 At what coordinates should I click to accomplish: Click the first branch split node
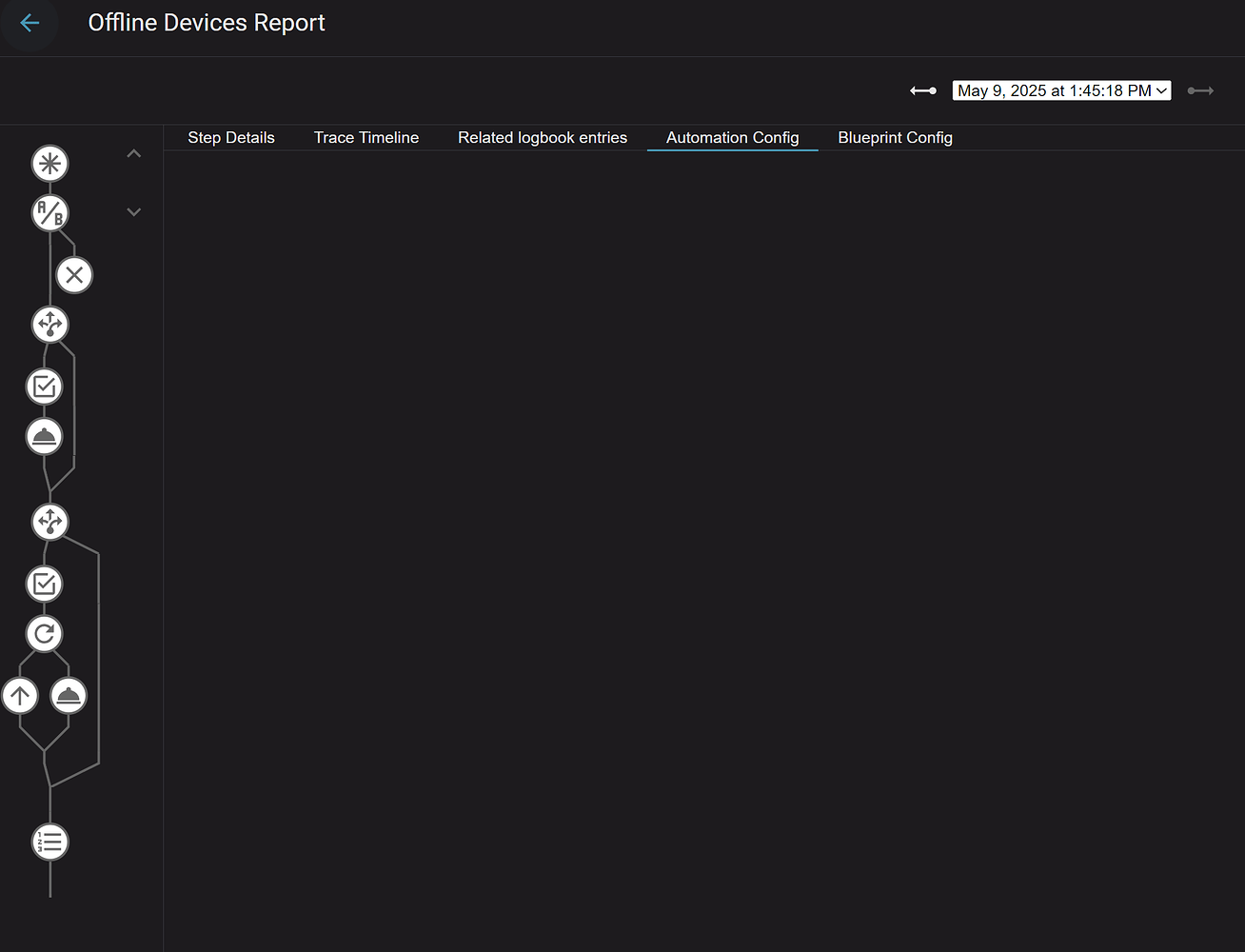click(x=49, y=324)
